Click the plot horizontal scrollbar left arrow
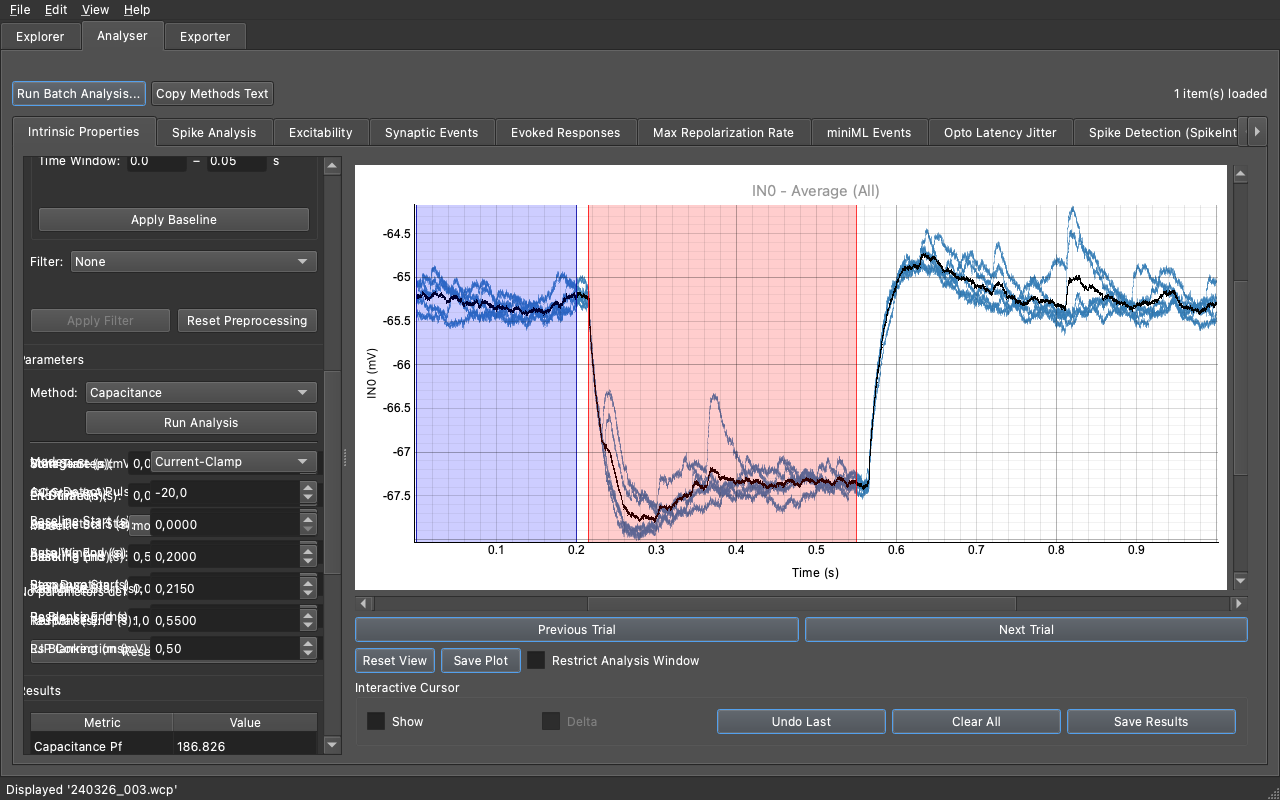 (363, 604)
